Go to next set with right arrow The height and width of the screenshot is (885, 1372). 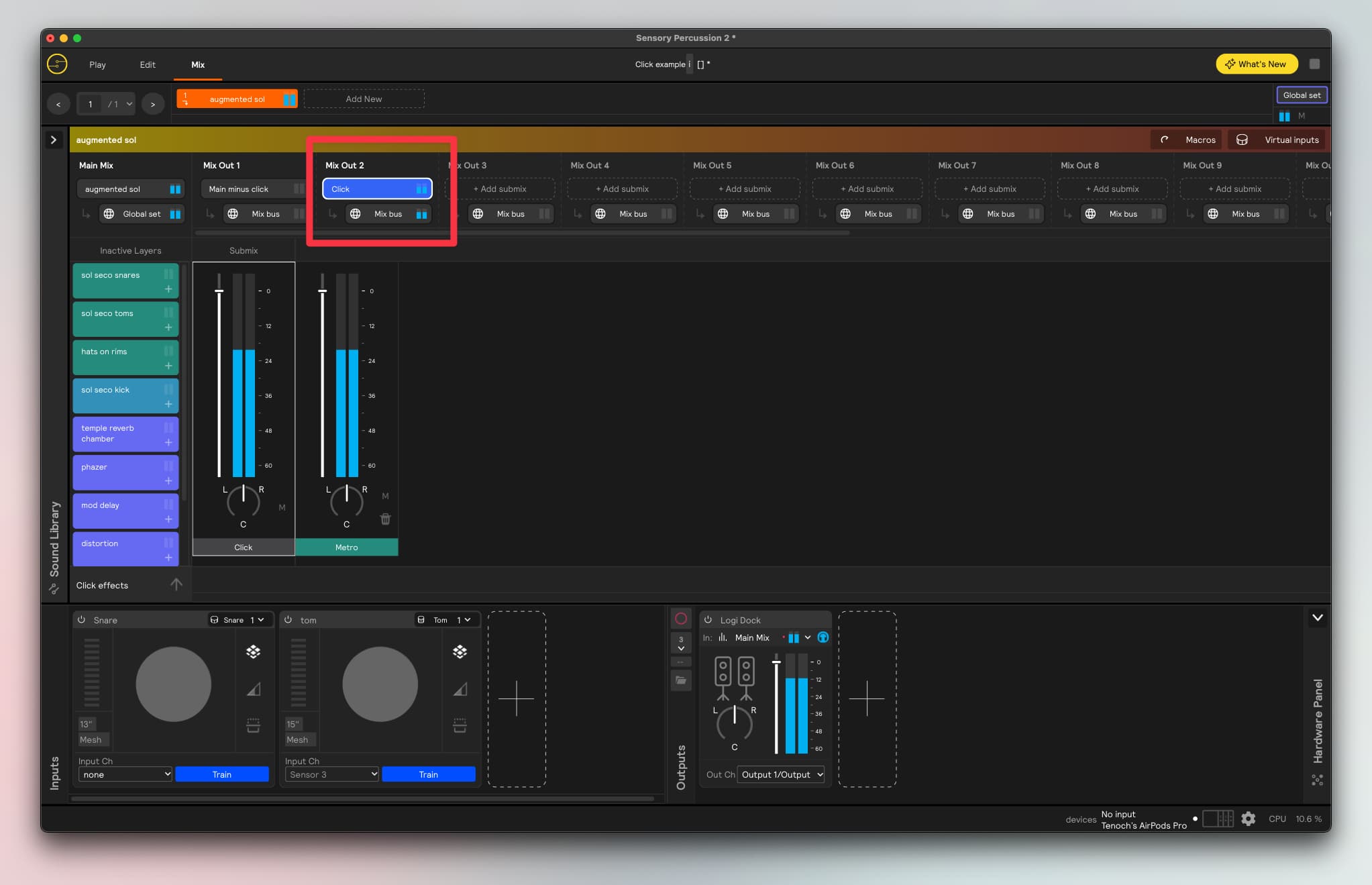(x=153, y=104)
